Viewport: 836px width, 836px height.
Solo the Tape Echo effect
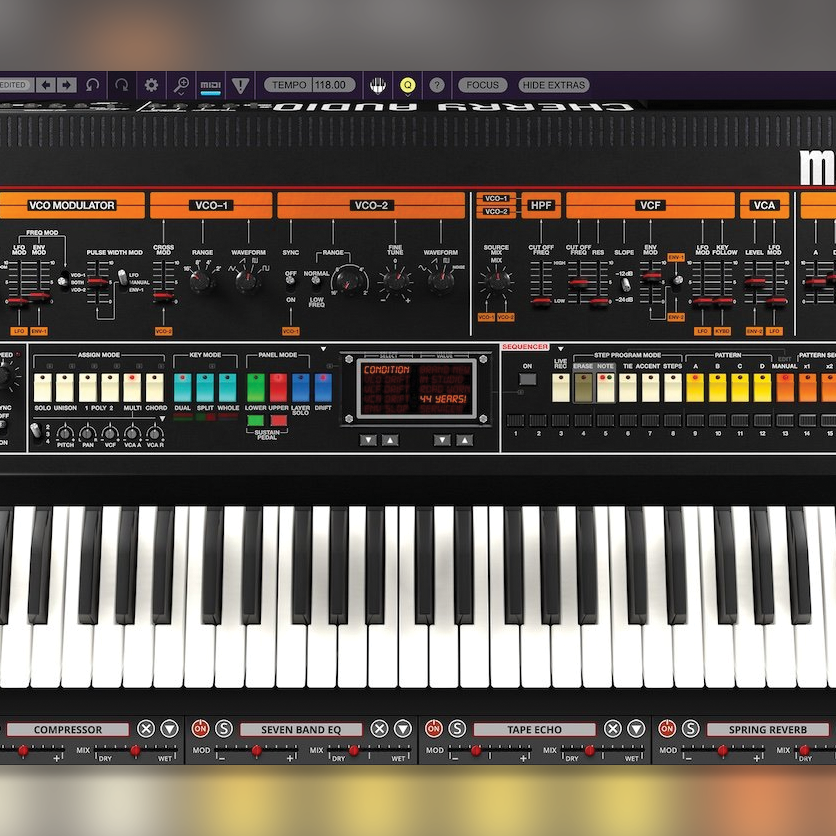[457, 728]
